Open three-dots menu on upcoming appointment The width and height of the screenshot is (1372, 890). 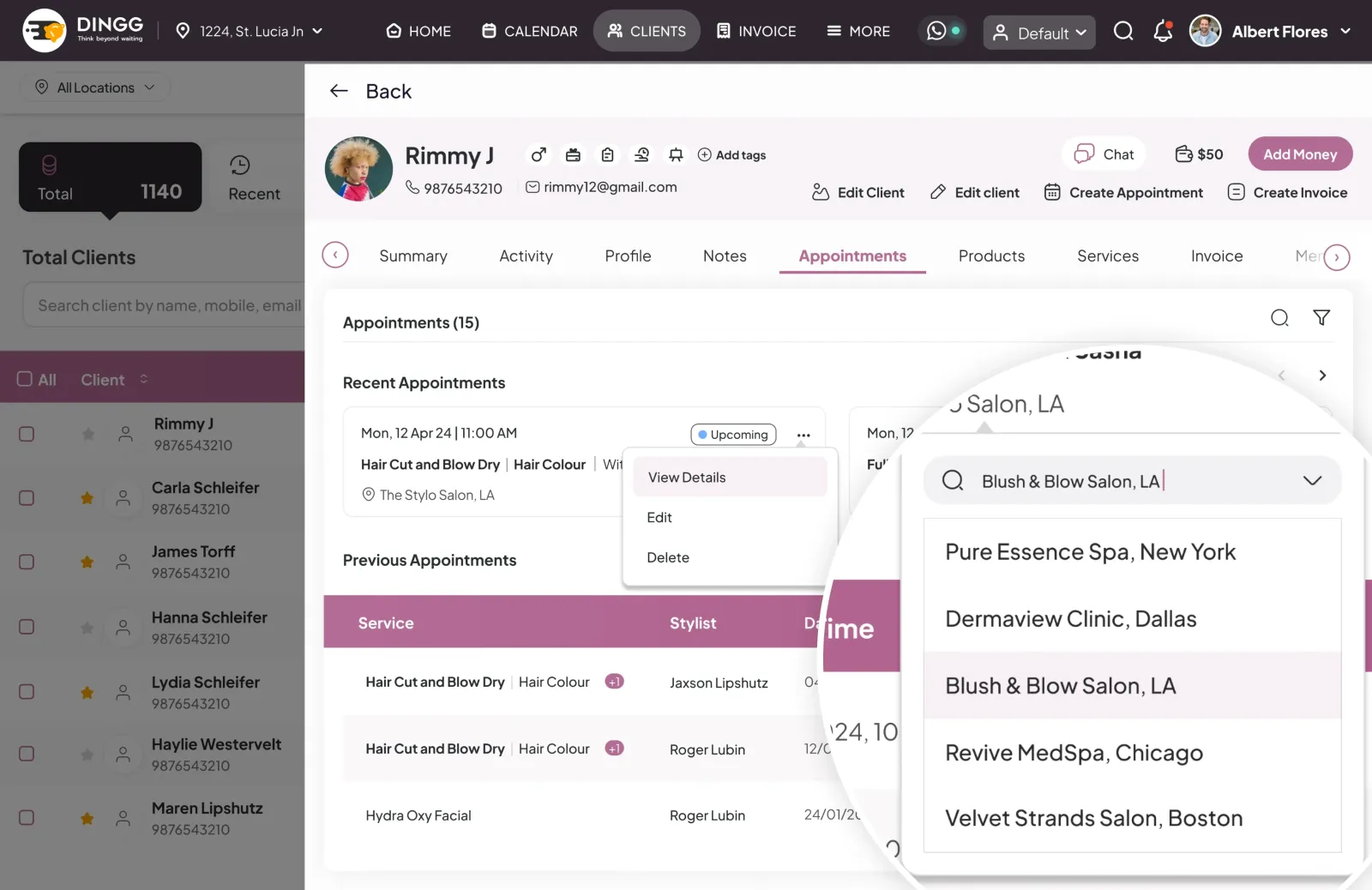[x=803, y=435]
